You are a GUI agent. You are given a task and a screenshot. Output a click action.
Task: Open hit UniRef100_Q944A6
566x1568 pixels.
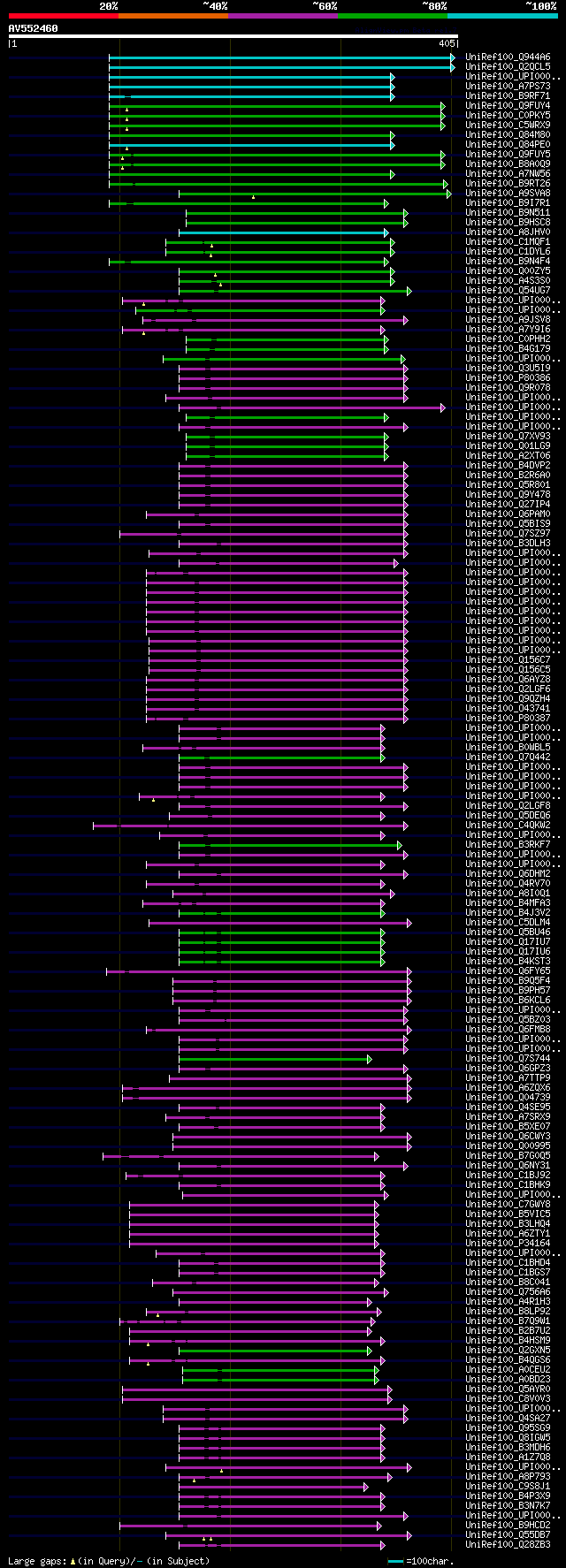(508, 57)
